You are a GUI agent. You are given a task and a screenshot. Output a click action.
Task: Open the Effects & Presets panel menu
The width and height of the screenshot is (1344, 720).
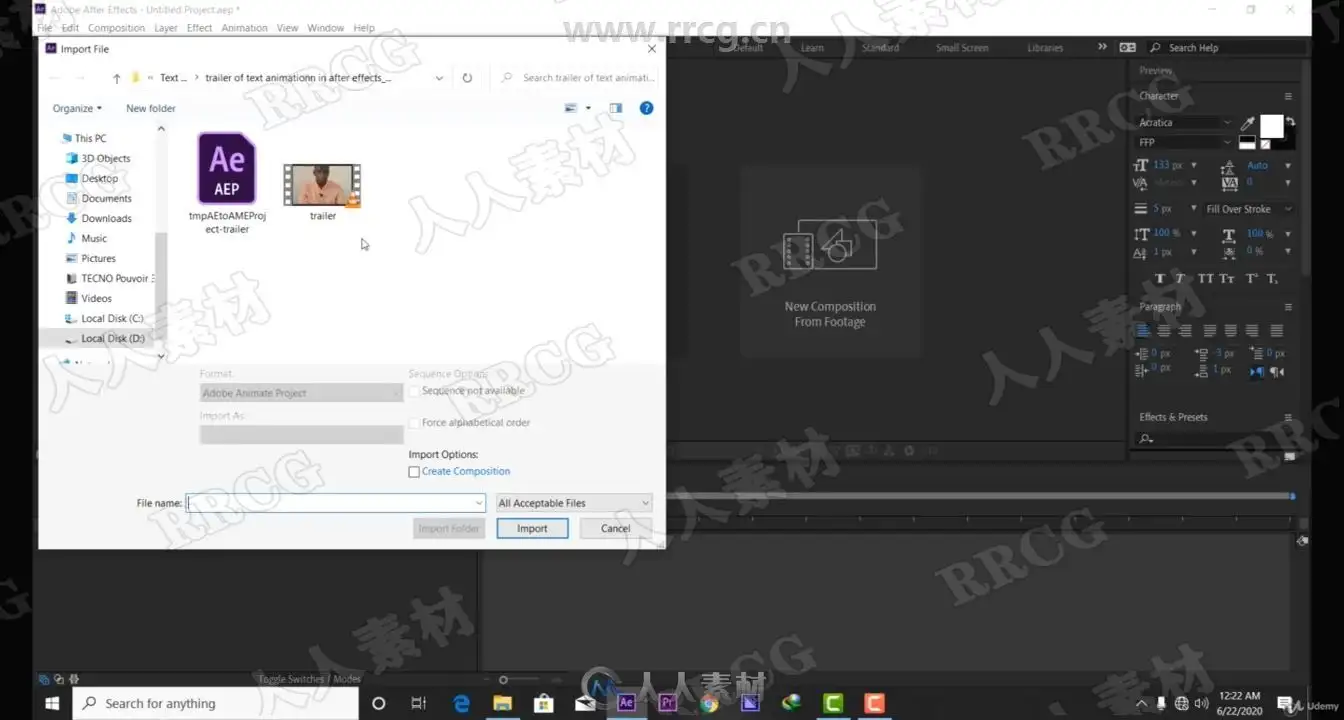click(1288, 417)
